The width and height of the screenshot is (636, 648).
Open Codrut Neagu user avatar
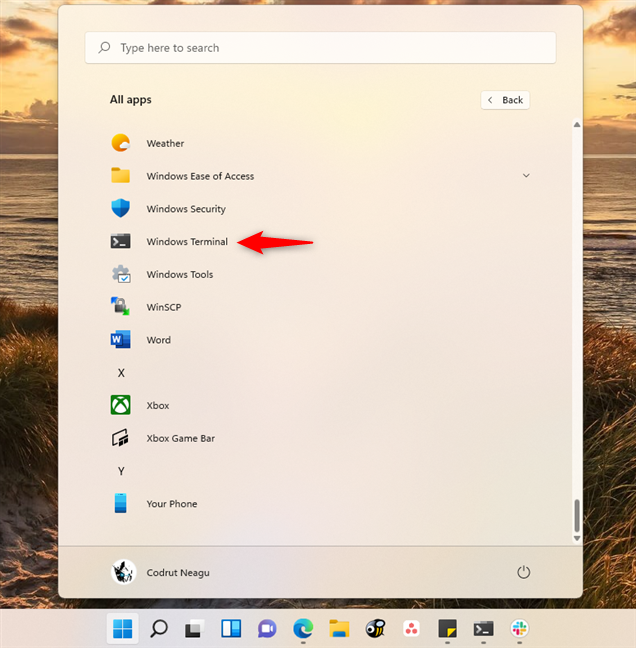(124, 572)
